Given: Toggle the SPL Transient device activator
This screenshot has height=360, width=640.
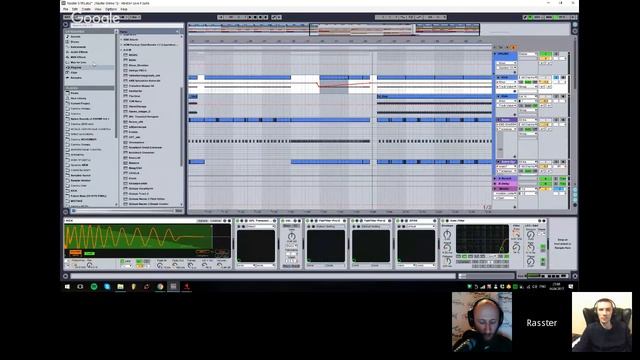Looking at the screenshot, I should pyautogui.click(x=239, y=221).
